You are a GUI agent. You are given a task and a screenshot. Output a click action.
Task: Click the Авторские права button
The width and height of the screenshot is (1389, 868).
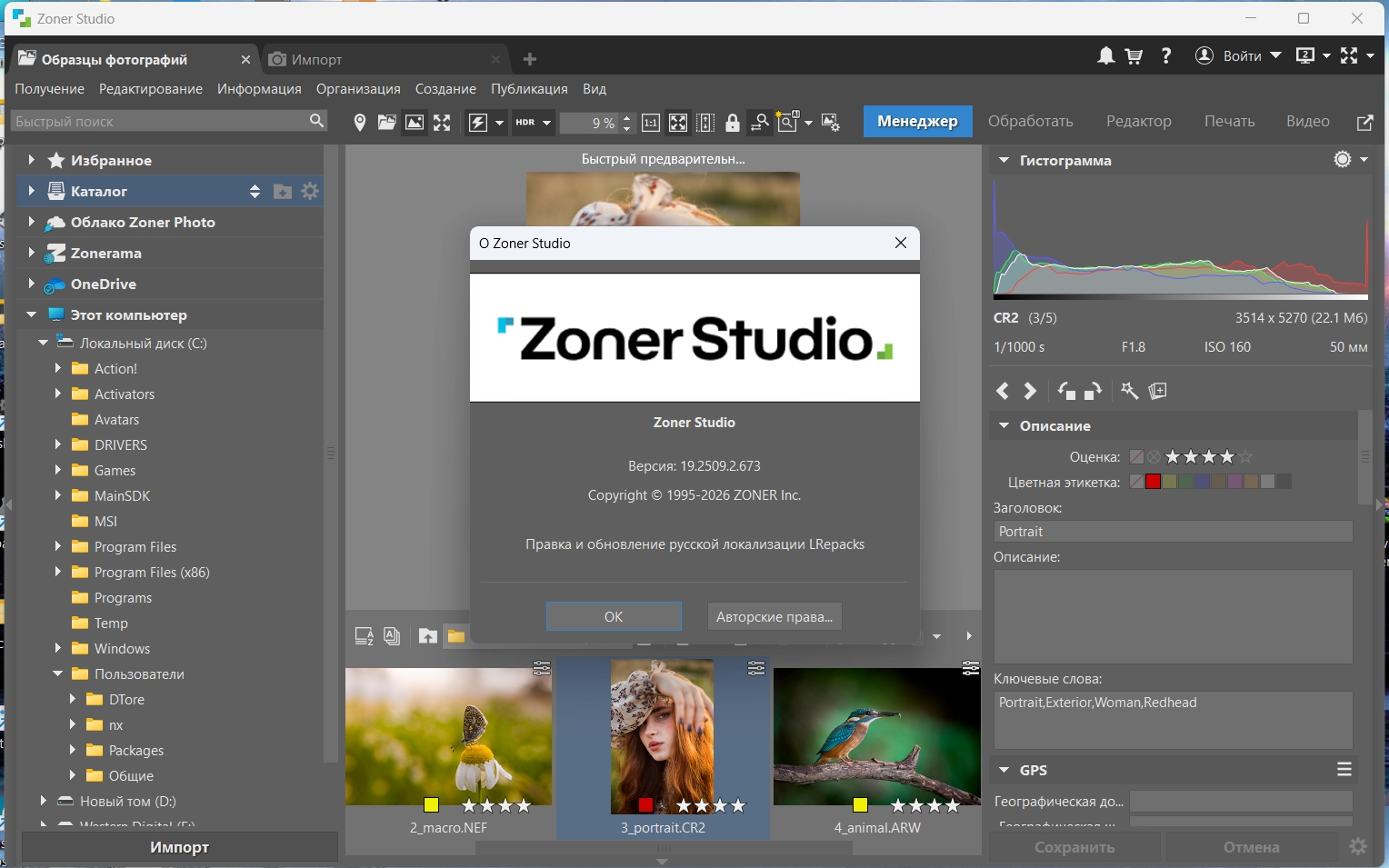click(x=774, y=616)
